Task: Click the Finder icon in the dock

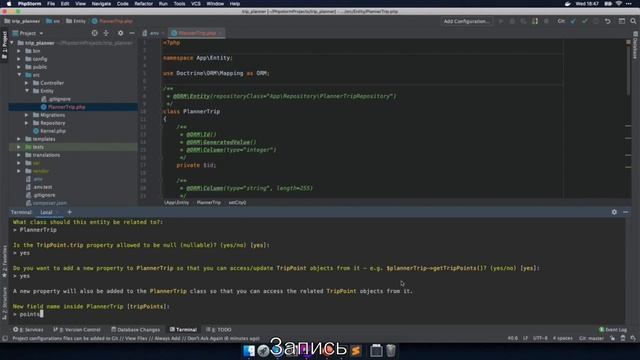Action: (249, 351)
